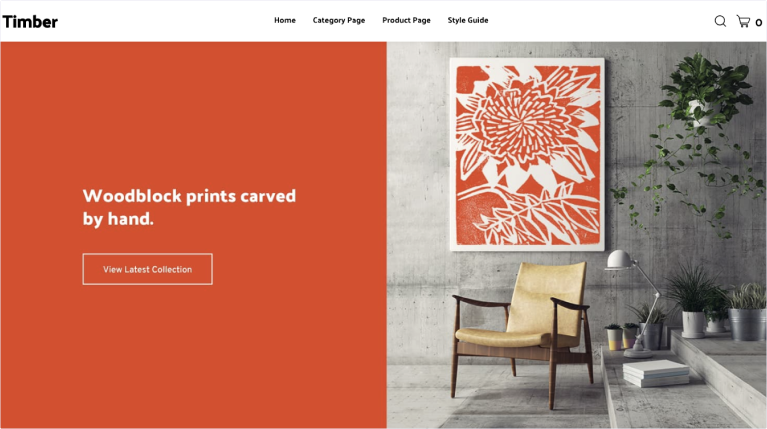Click the metal bucket planter
The image size is (767, 429).
click(x=746, y=323)
